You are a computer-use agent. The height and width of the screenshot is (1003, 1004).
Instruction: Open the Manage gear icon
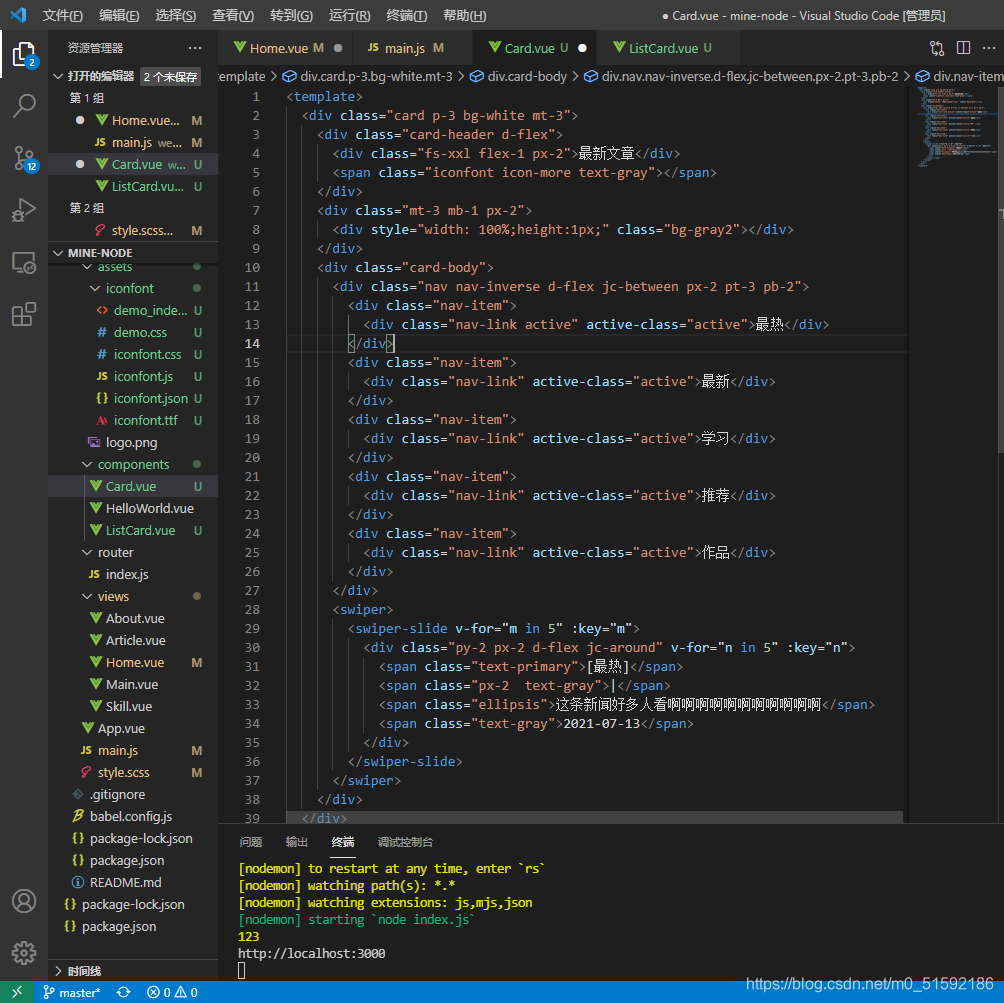pyautogui.click(x=24, y=953)
